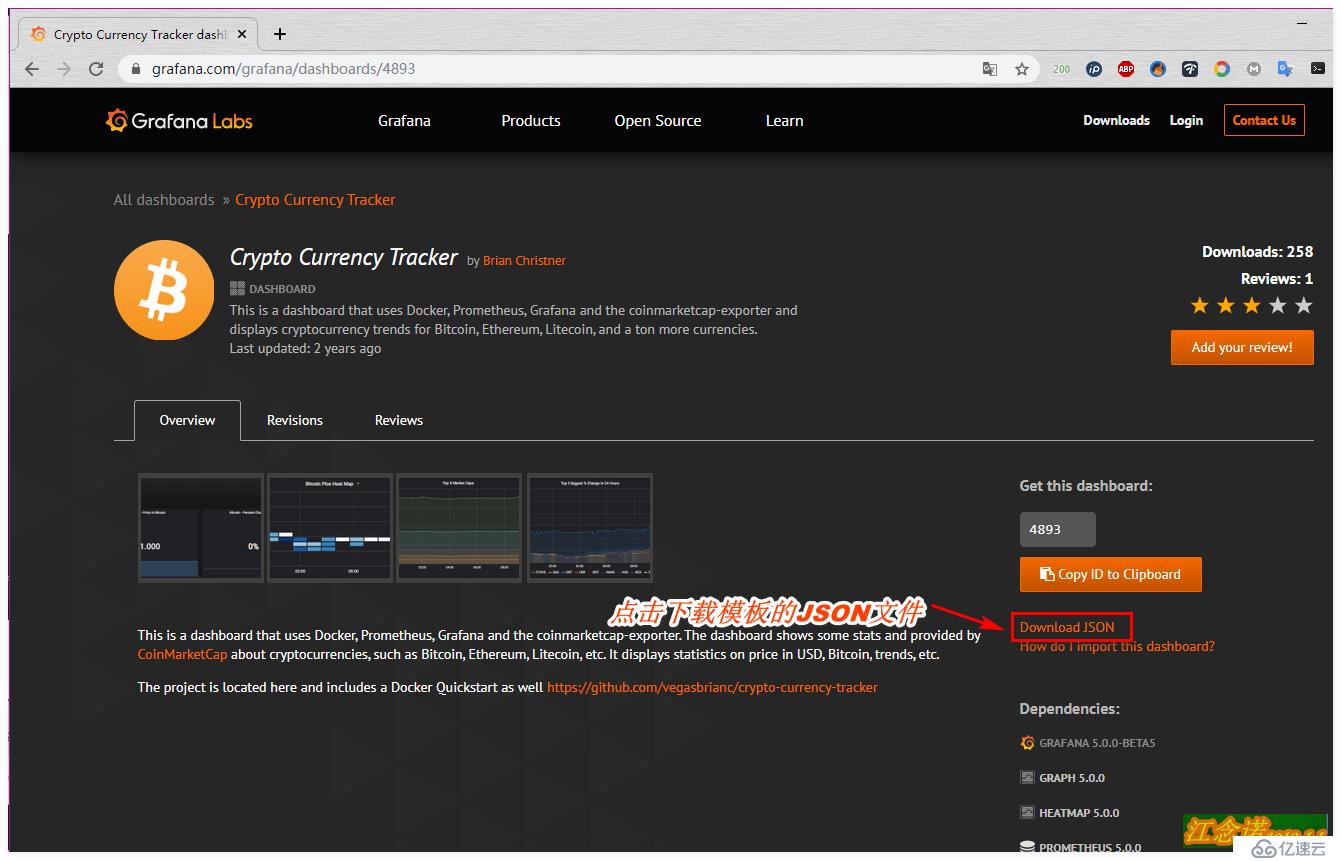Open the blue iP extension icon
This screenshot has height=861, width=1342.
coord(1094,69)
